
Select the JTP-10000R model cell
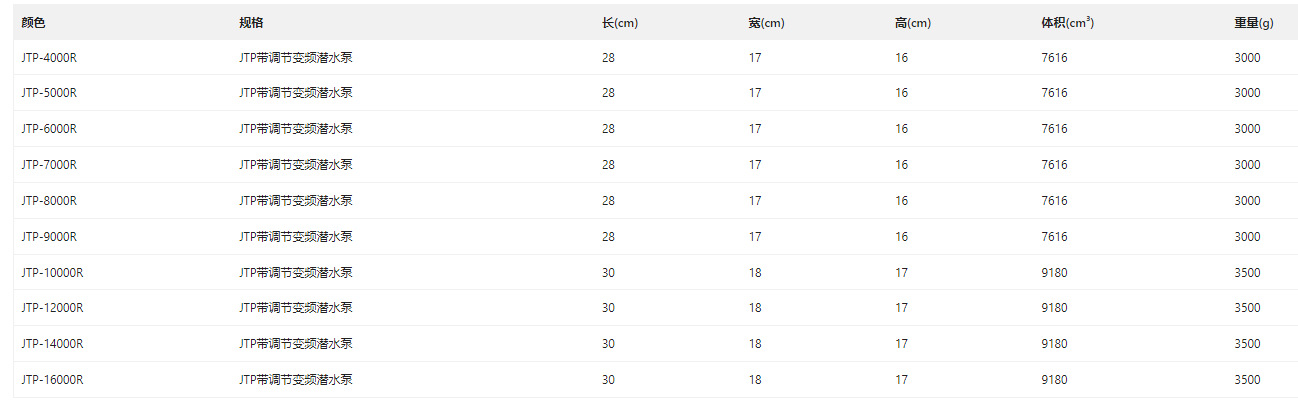(52, 273)
